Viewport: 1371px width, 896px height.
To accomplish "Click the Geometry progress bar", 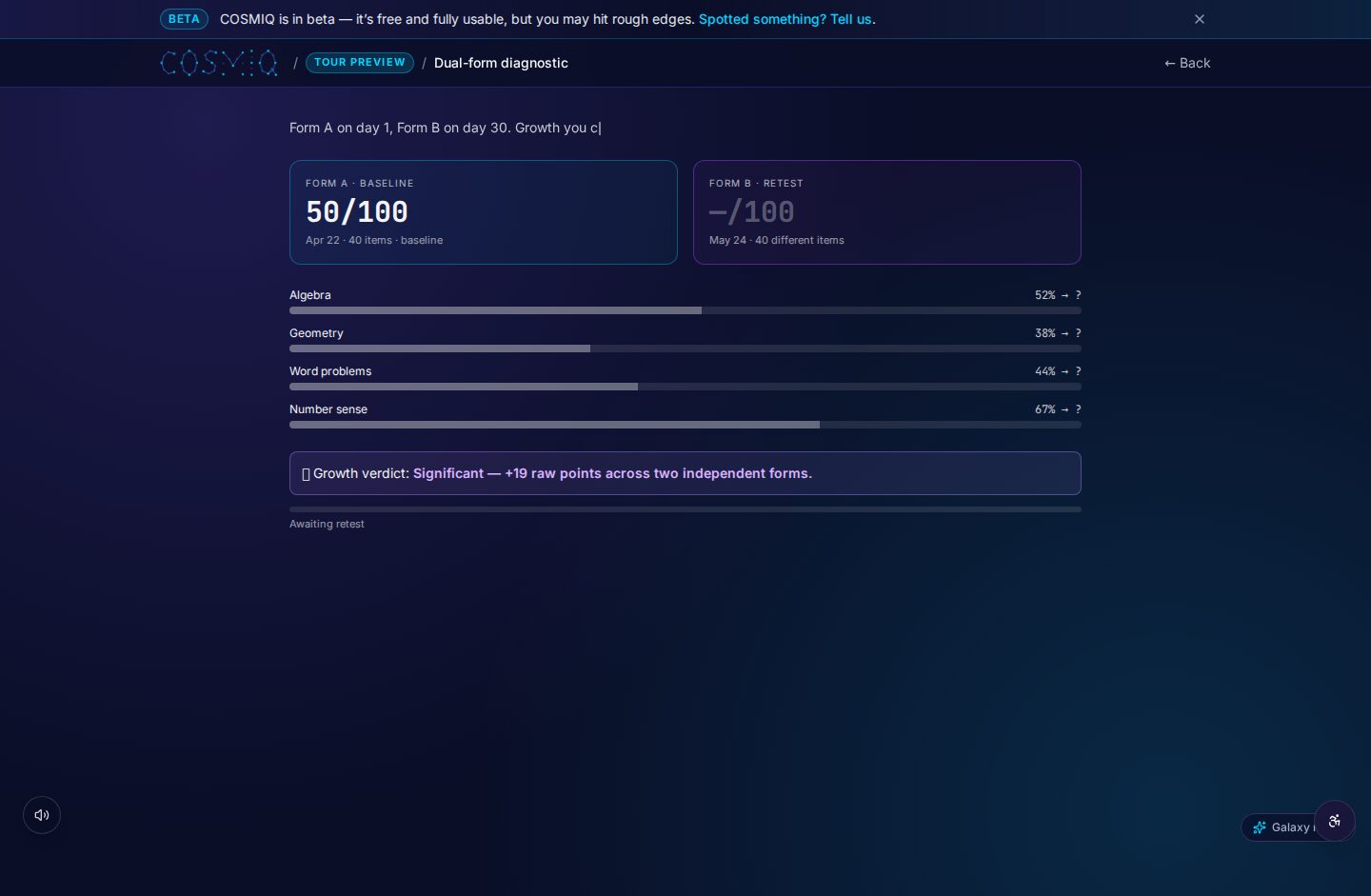I will [x=685, y=348].
